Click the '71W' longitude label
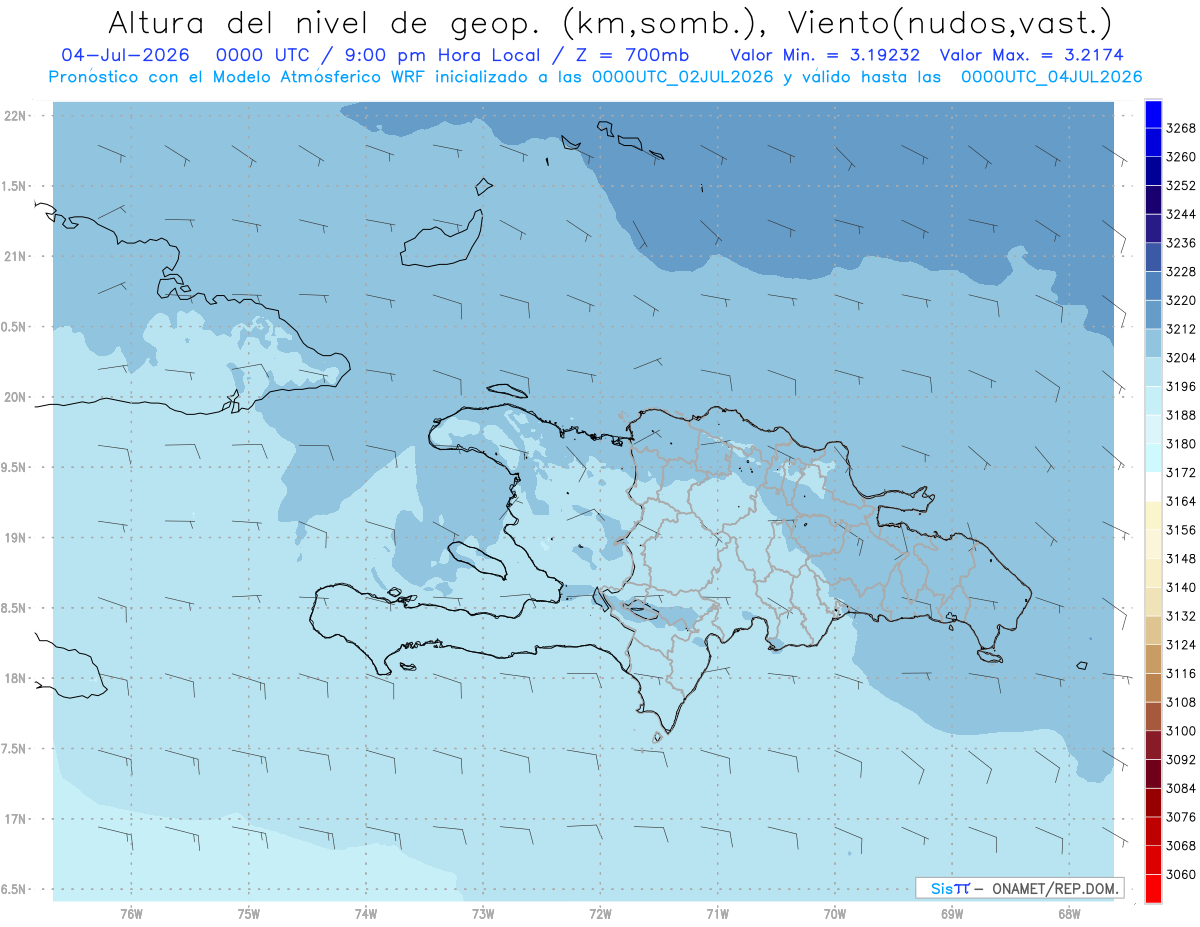 (x=717, y=912)
